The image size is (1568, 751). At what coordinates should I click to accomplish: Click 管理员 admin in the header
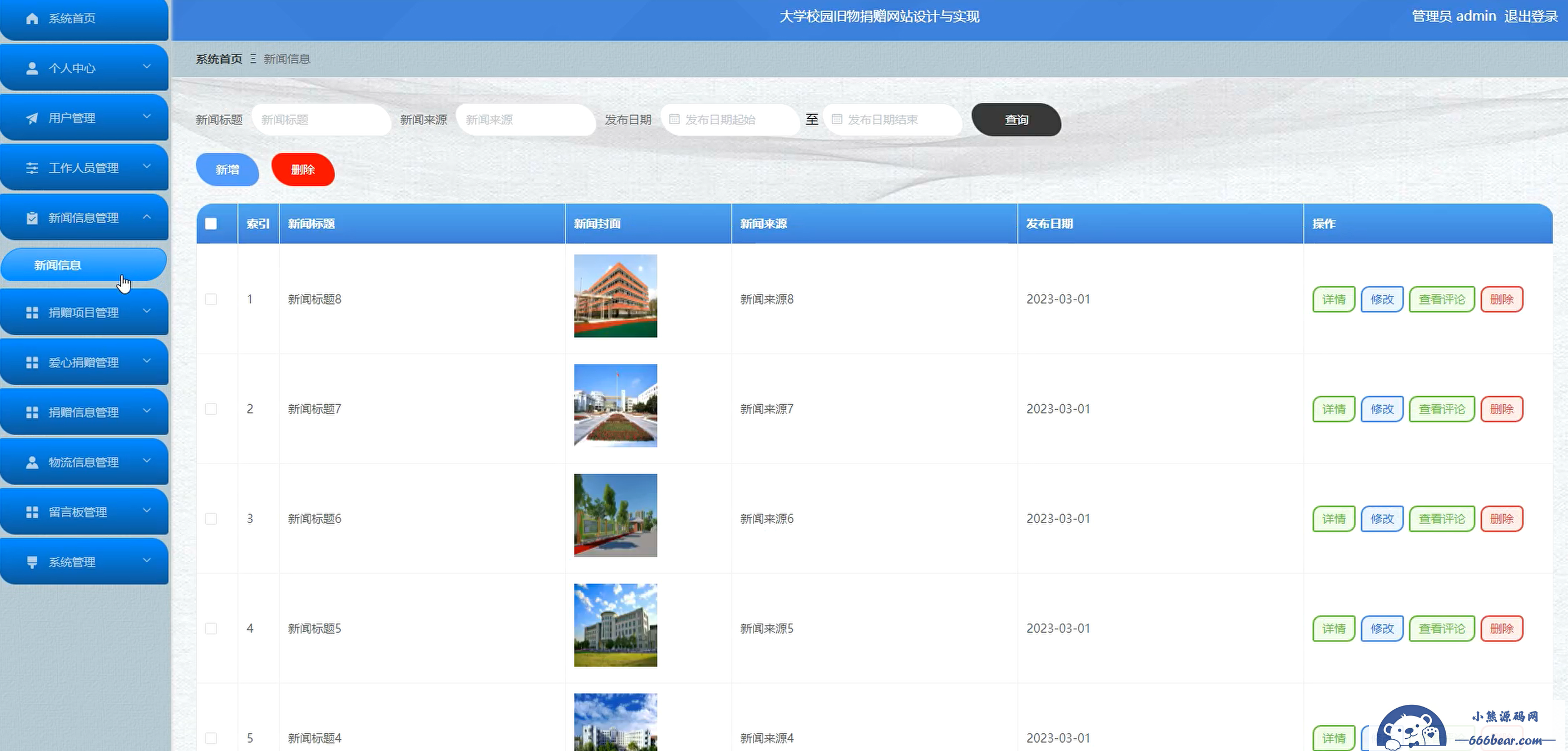click(1453, 17)
